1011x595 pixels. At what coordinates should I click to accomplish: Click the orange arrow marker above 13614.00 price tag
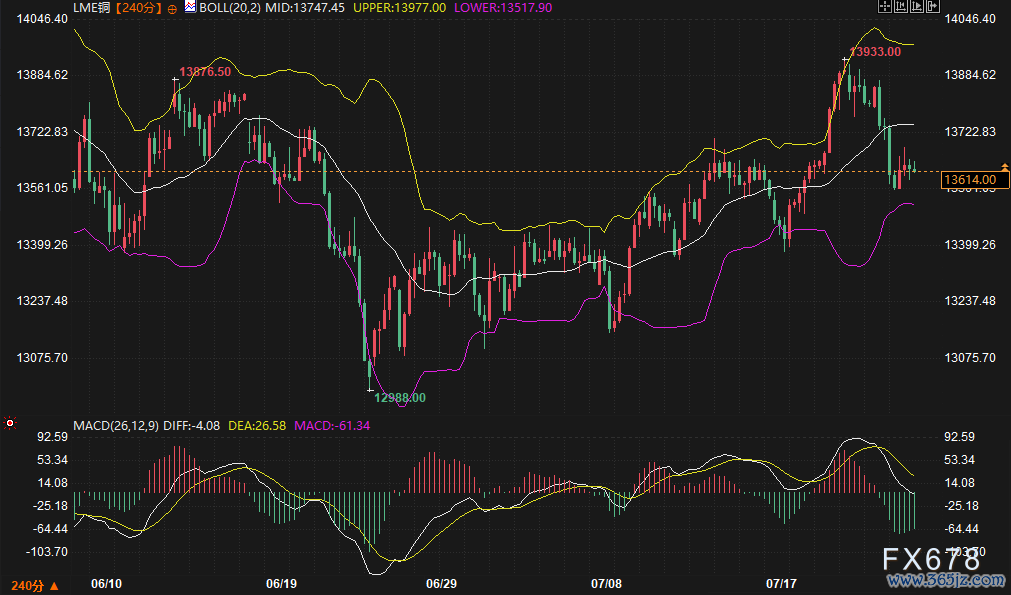click(1005, 167)
